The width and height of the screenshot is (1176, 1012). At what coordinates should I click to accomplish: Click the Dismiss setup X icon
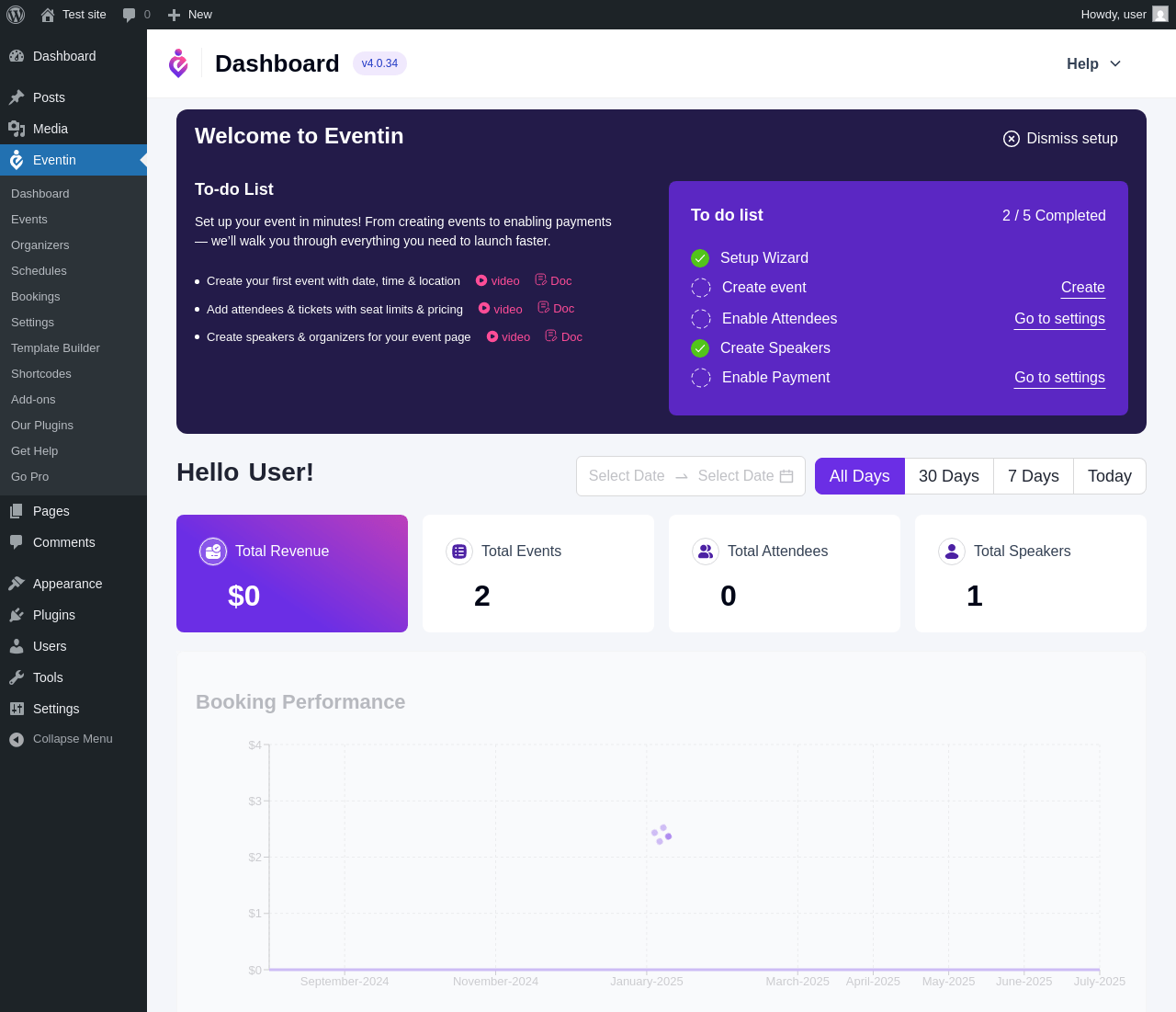pos(1012,139)
